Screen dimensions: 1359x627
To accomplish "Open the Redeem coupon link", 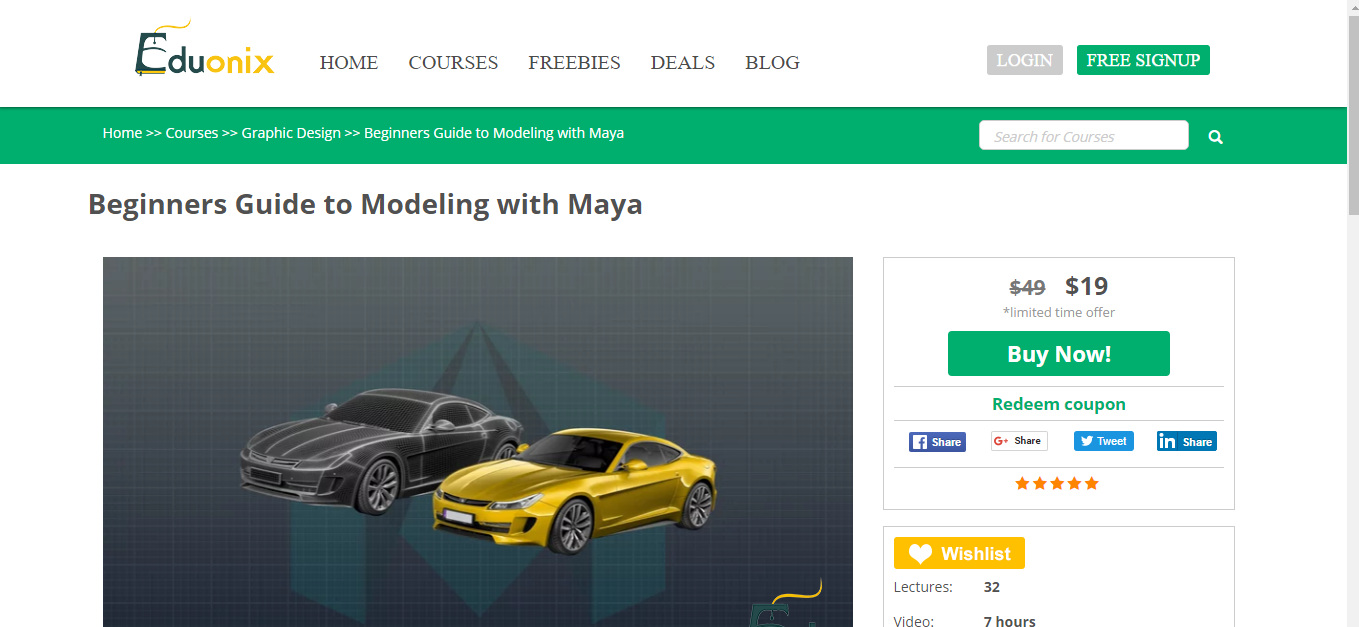I will coord(1059,404).
